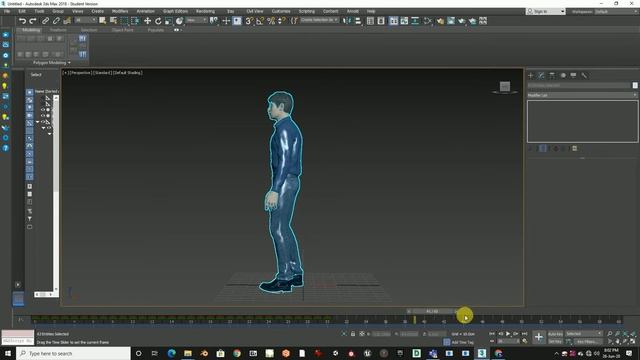Select the Unlink Selection tool

pyautogui.click(x=56, y=21)
